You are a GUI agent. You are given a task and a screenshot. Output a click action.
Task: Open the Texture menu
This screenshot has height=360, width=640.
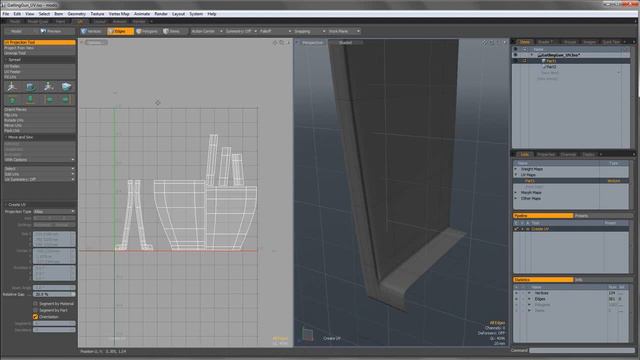(97, 14)
